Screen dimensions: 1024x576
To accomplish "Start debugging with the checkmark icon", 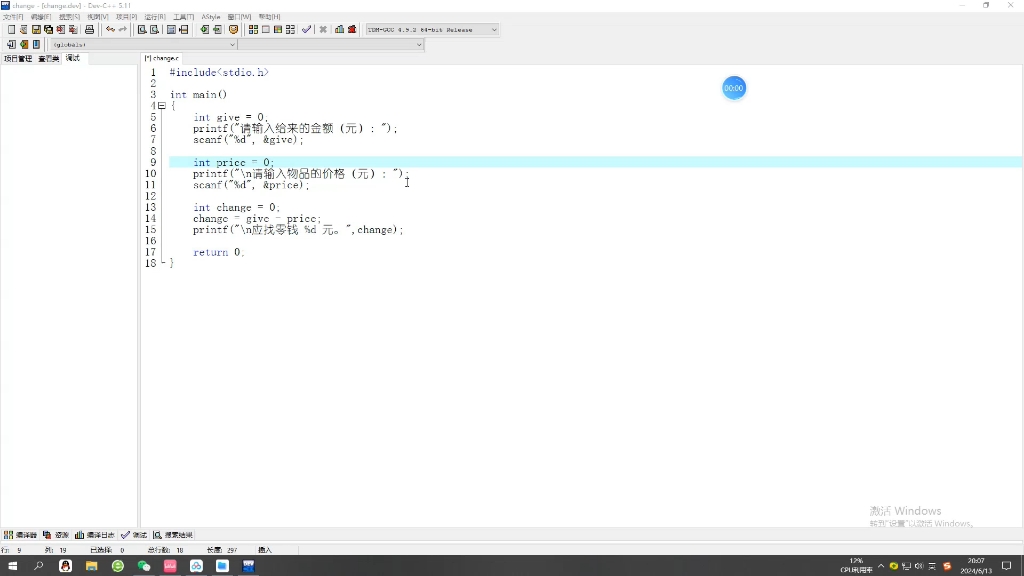I will pos(306,29).
